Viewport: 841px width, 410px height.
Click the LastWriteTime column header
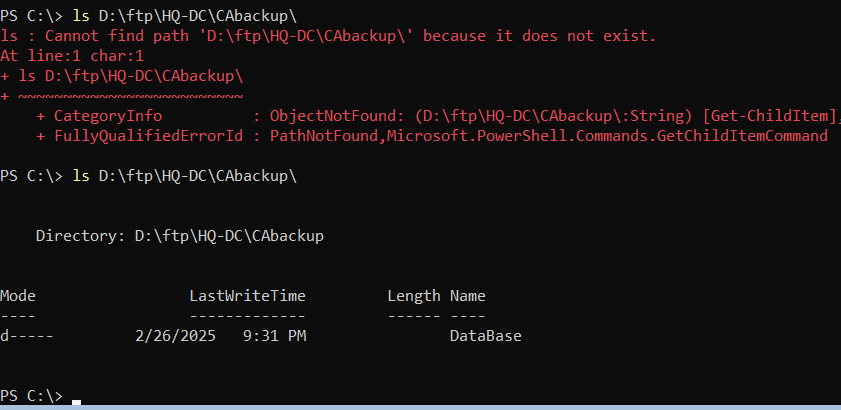click(247, 296)
